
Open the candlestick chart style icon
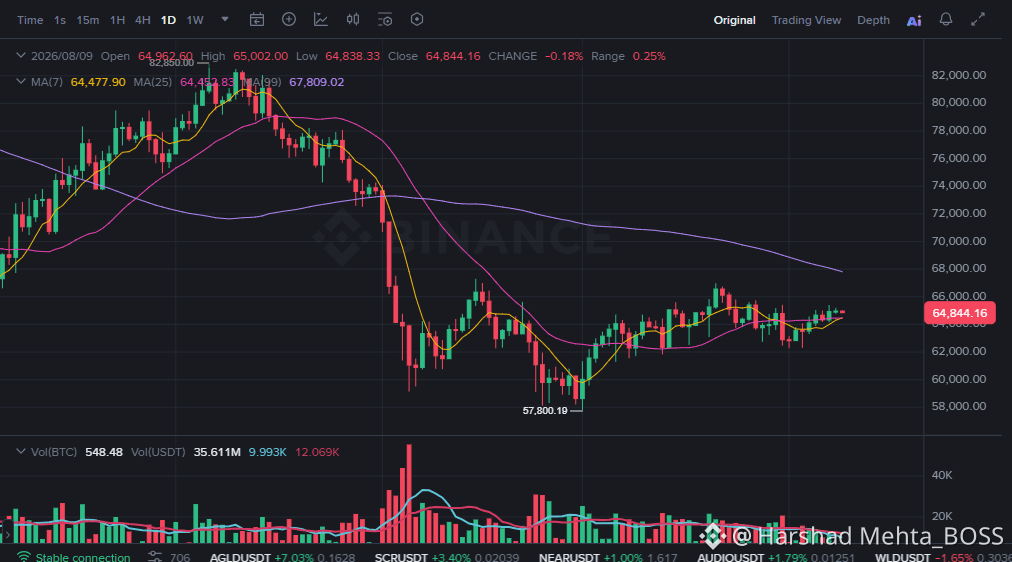(352, 19)
